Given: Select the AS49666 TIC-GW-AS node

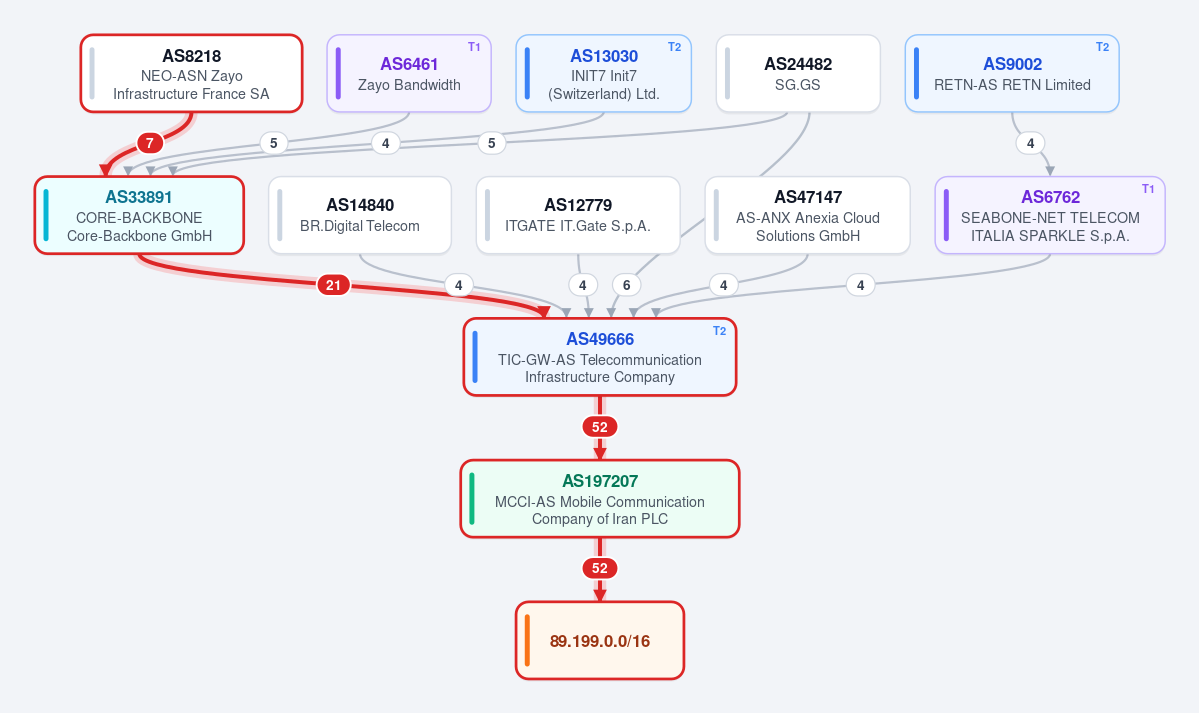Looking at the screenshot, I should click(600, 357).
